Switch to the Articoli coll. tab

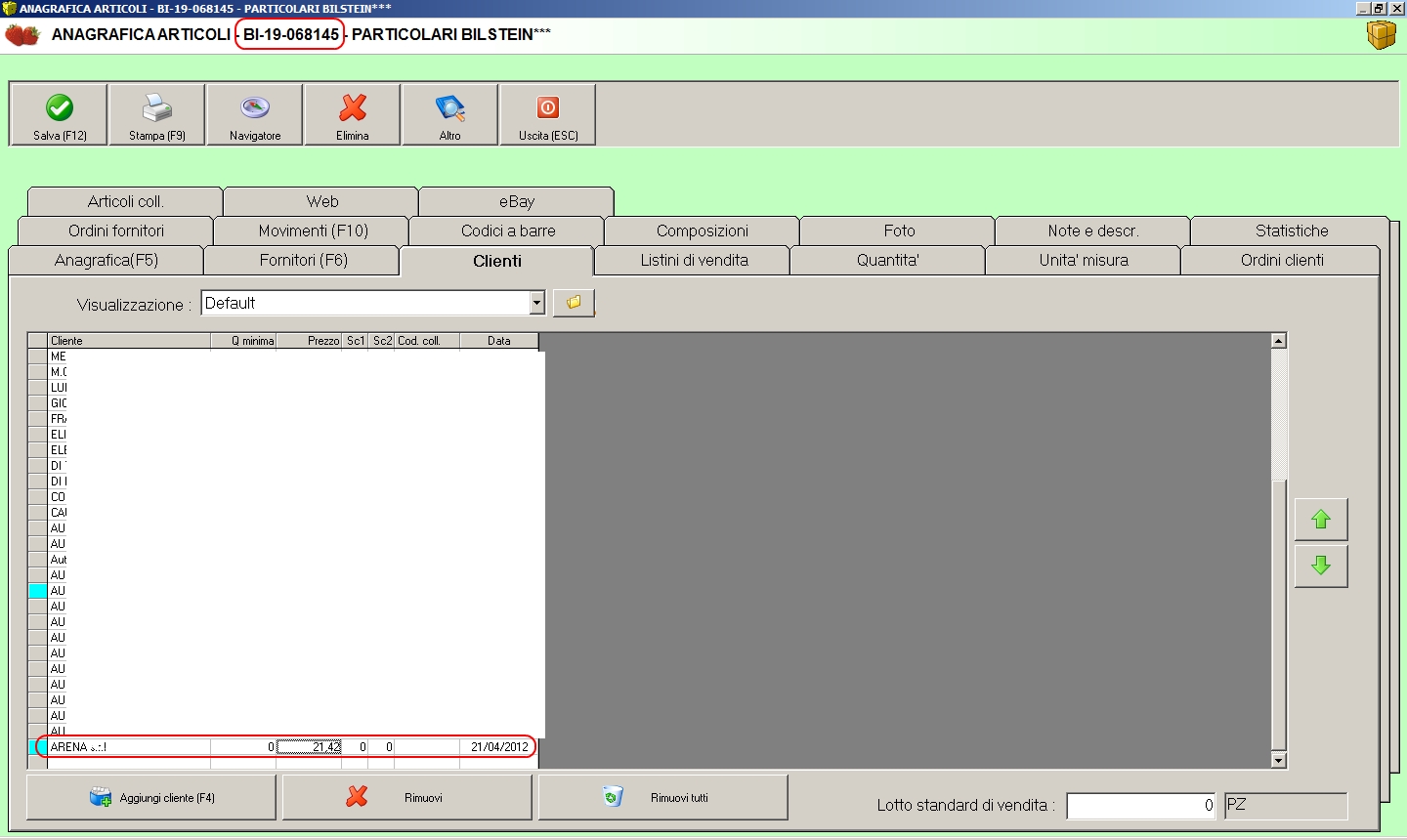126,201
